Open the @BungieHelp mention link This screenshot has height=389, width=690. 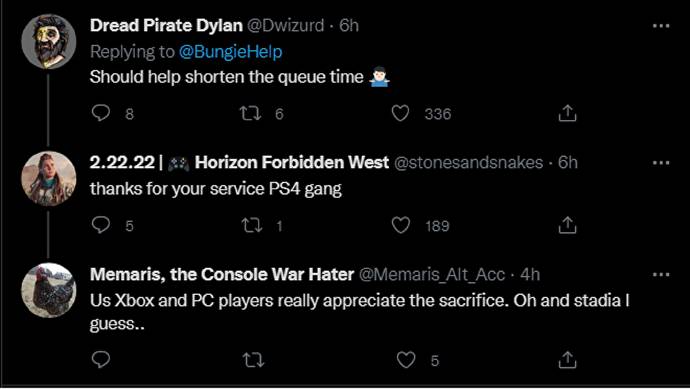pyautogui.click(x=231, y=52)
